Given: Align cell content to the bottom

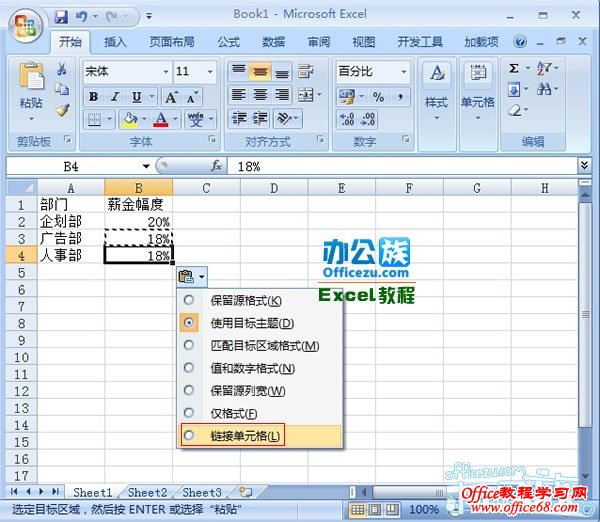Looking at the screenshot, I should [x=282, y=71].
